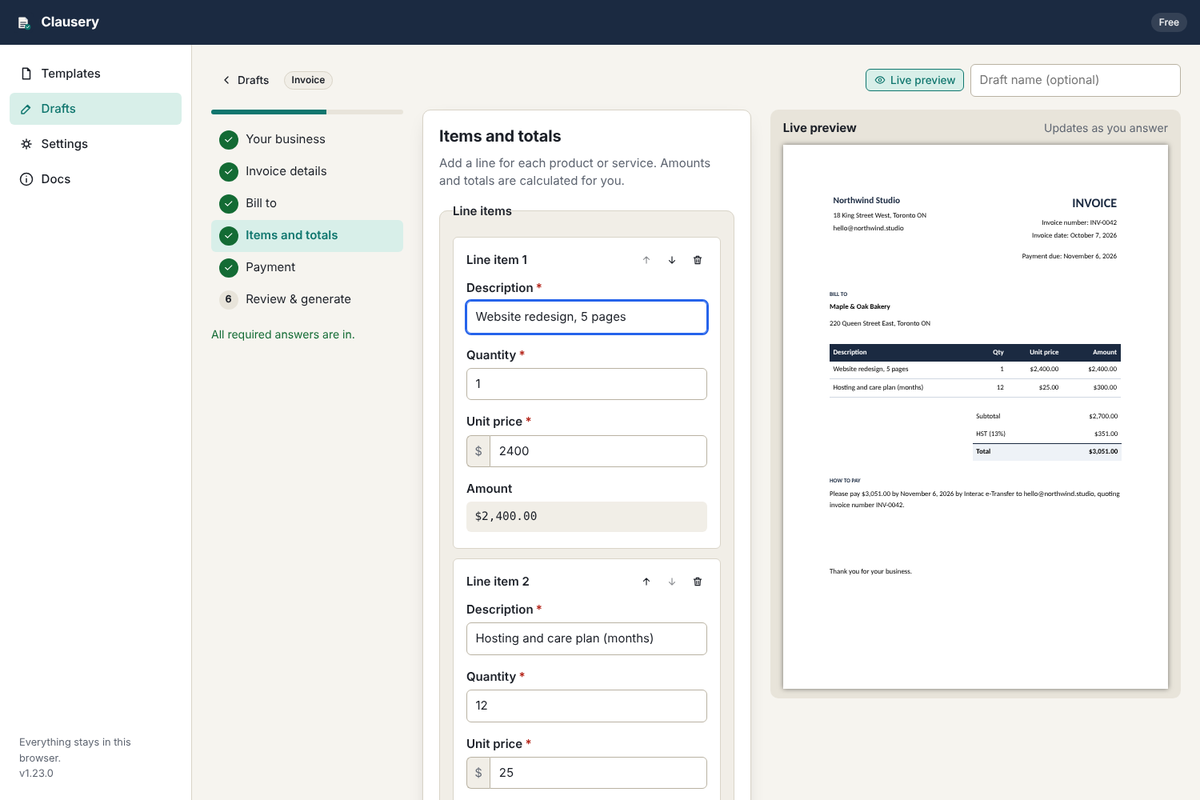This screenshot has width=1200, height=800.
Task: Click 'Maple & Oak Bakery' in the preview
Action: pyautogui.click(x=860, y=306)
